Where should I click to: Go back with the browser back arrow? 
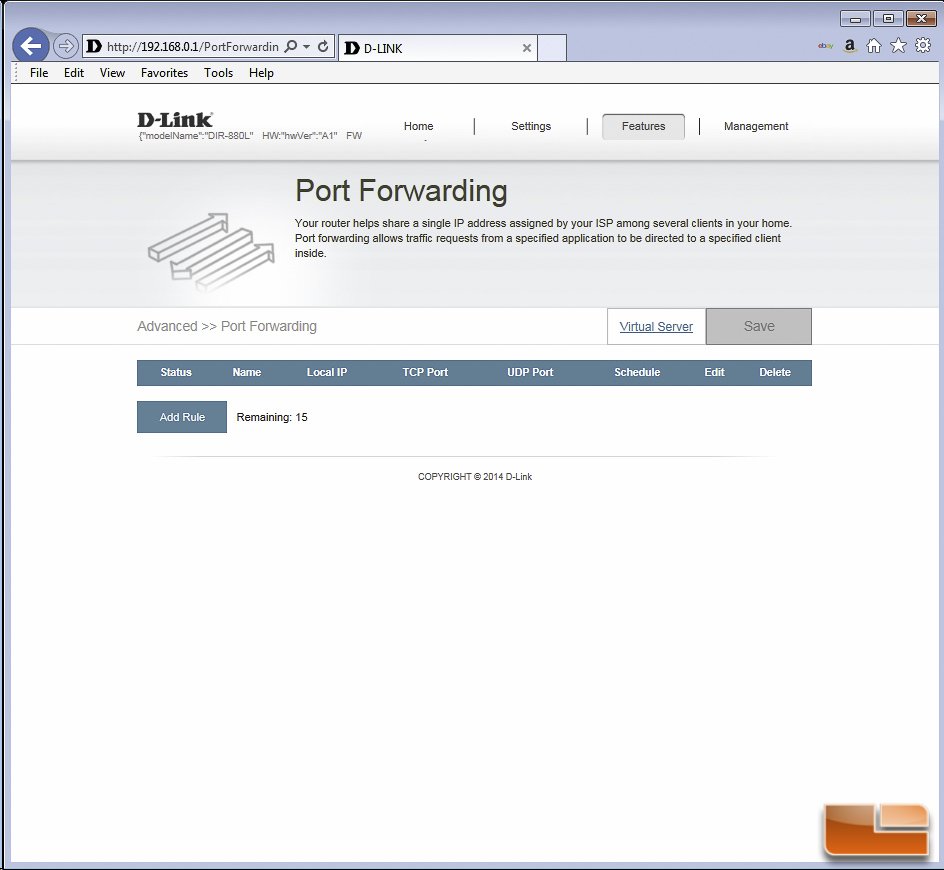click(31, 45)
